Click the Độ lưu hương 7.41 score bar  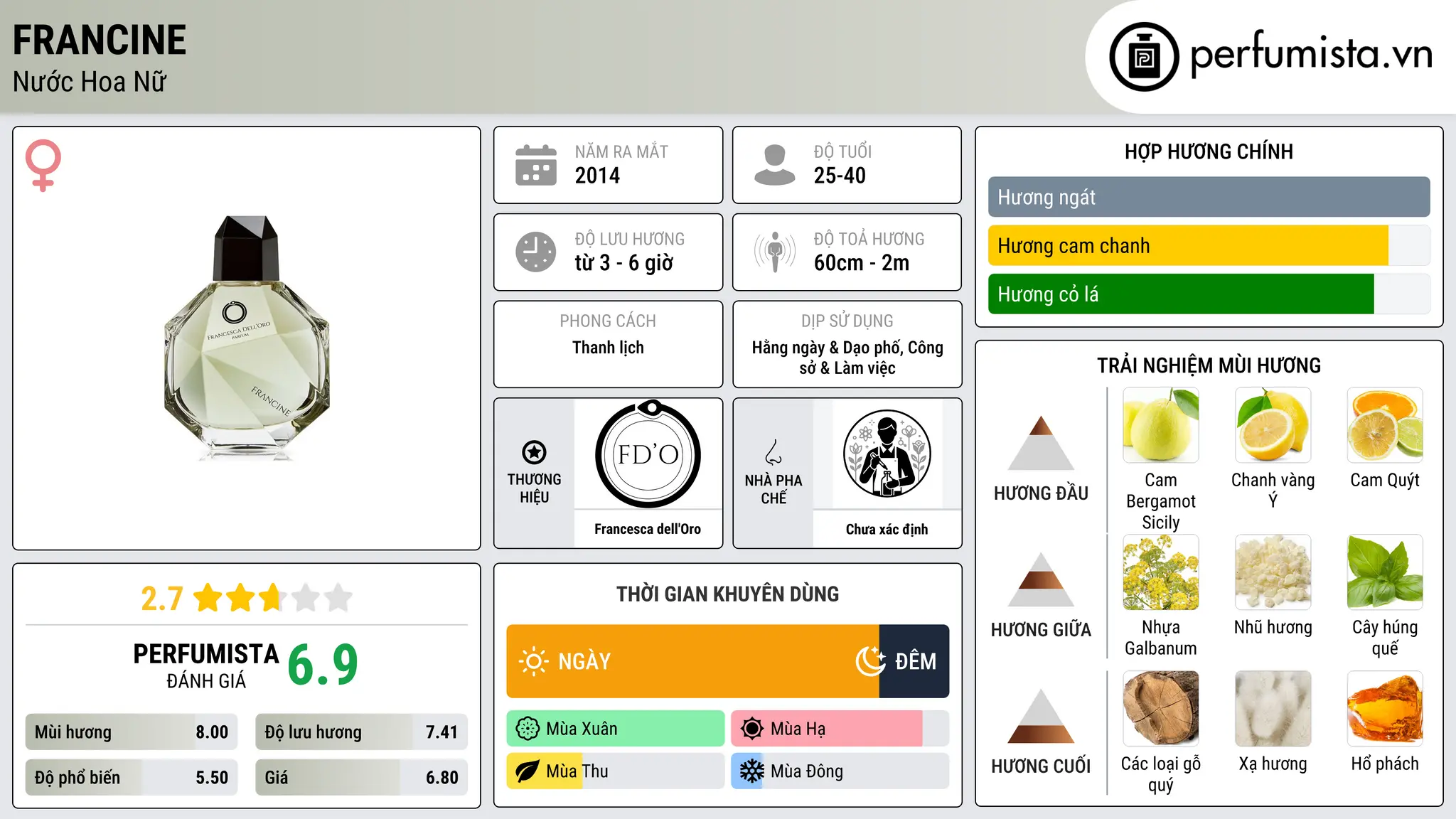click(x=361, y=732)
